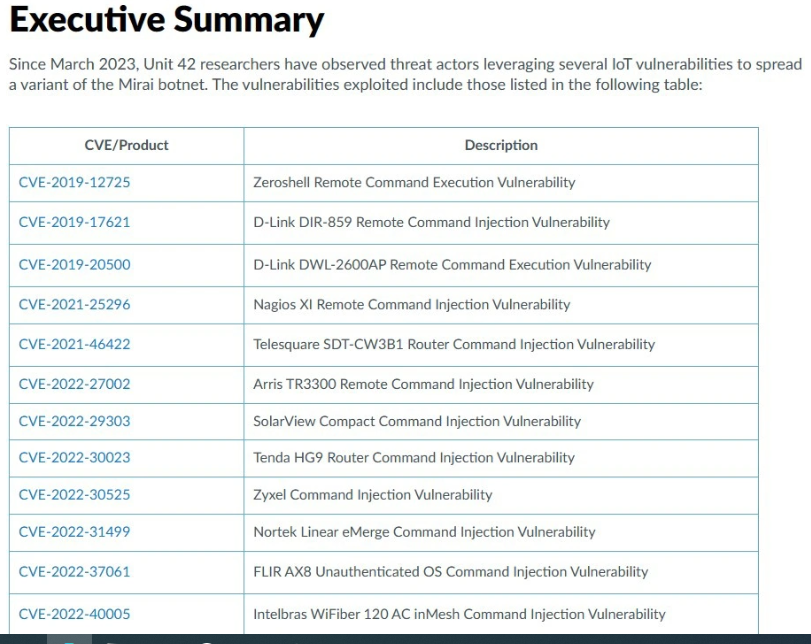Open the CVE-2019-20500 link

coord(74,265)
